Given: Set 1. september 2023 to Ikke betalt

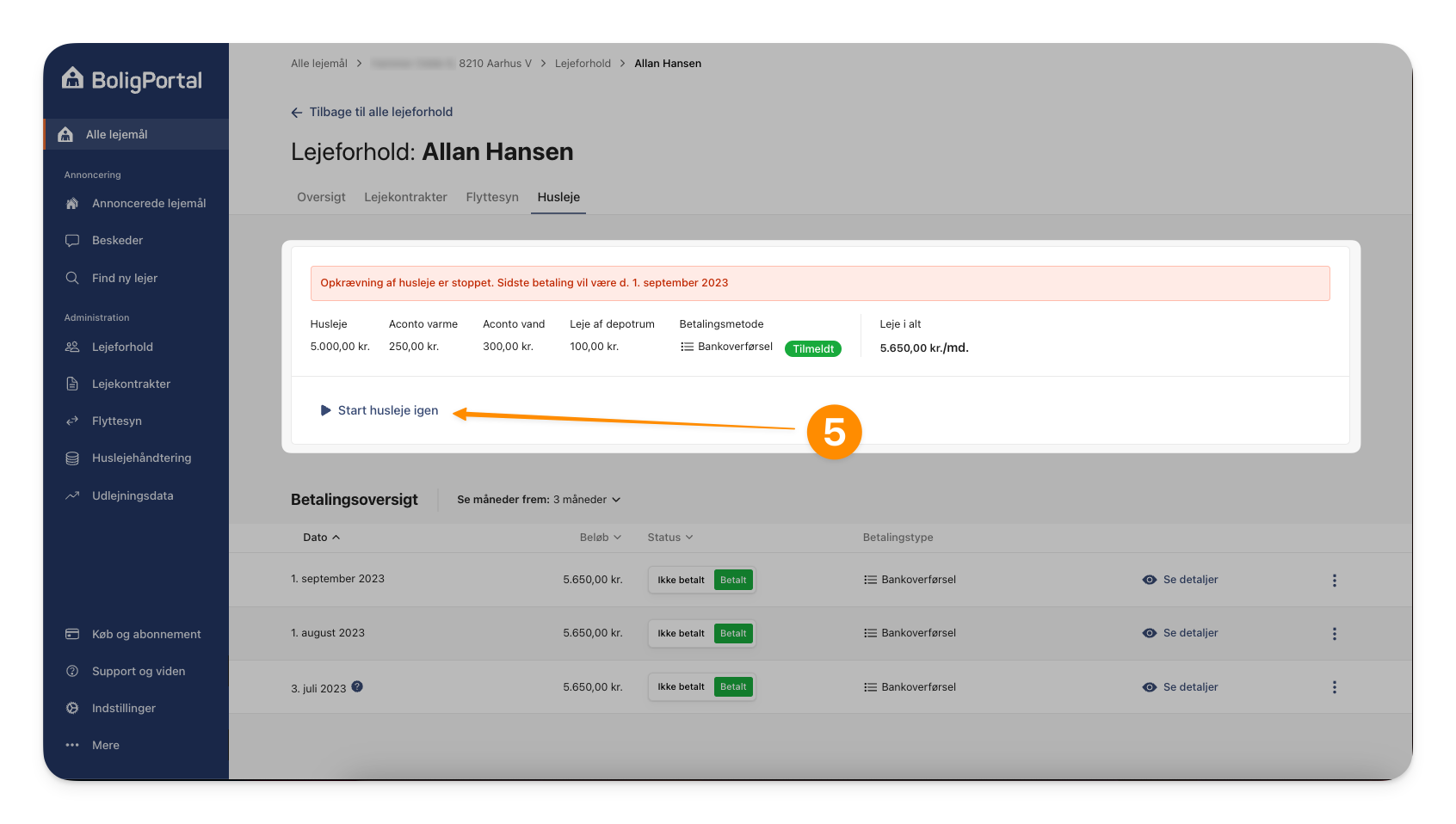Looking at the screenshot, I should click(681, 581).
